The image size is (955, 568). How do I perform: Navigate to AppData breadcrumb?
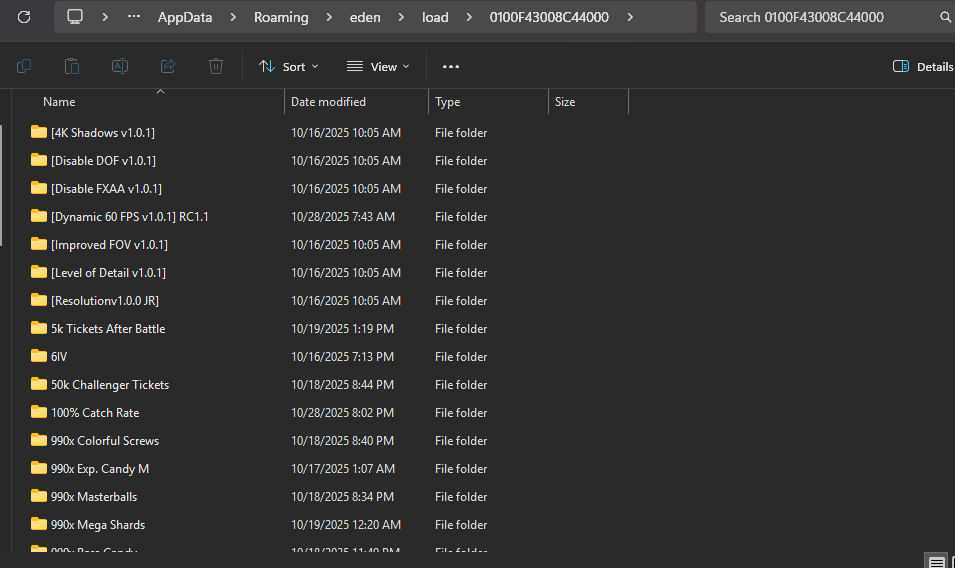click(185, 17)
